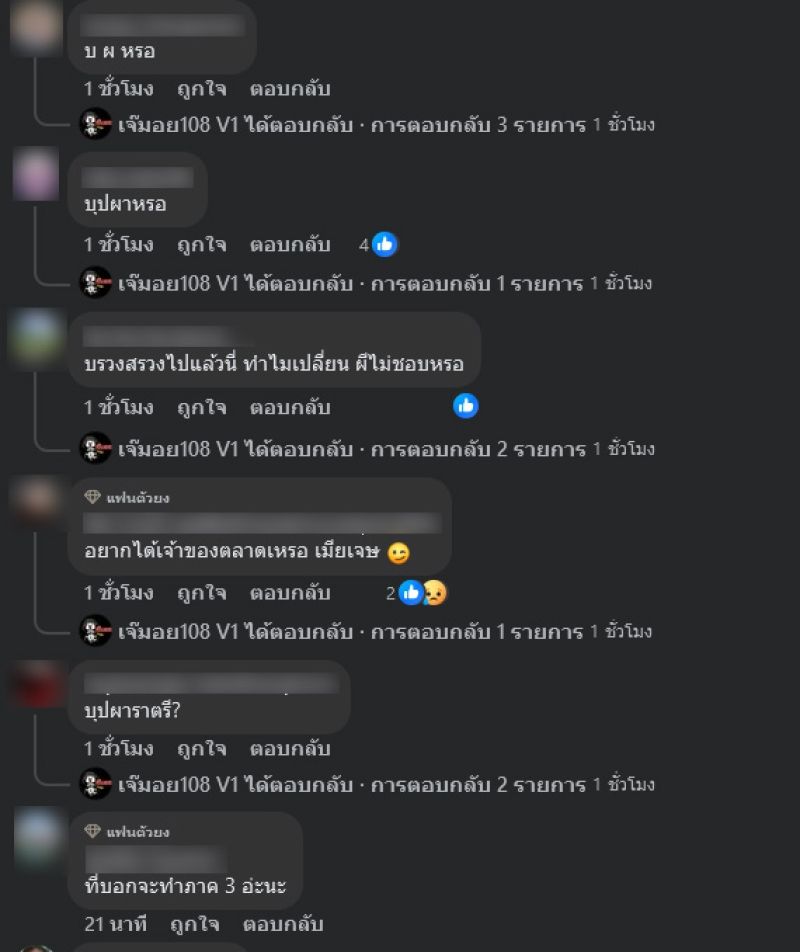Click เจ๊มอย108 avatar under บุปผาหรอ comment

tap(95, 282)
